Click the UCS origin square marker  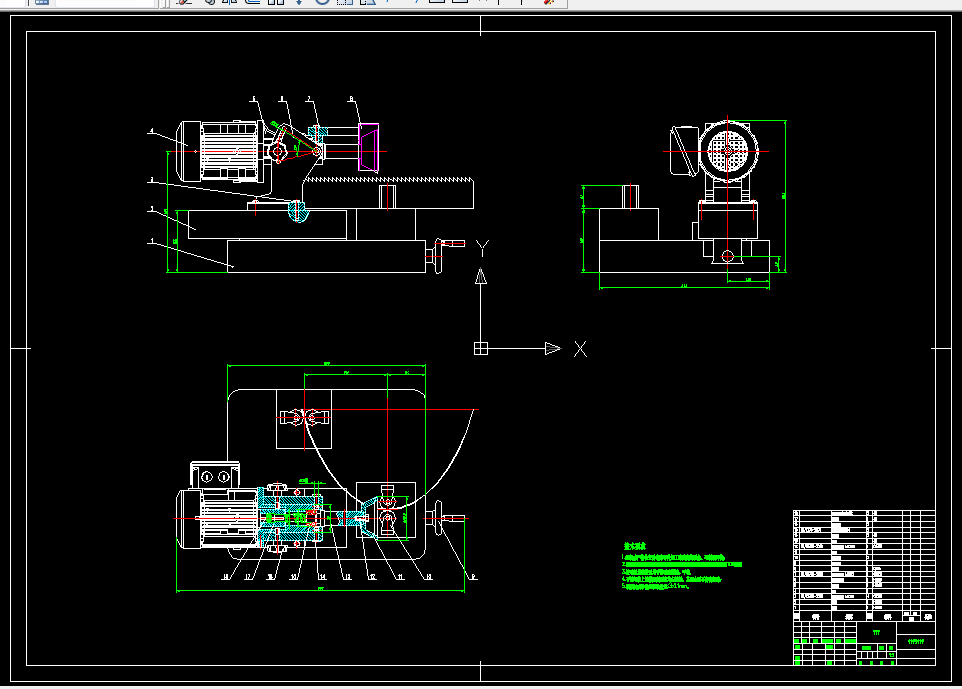pos(481,348)
